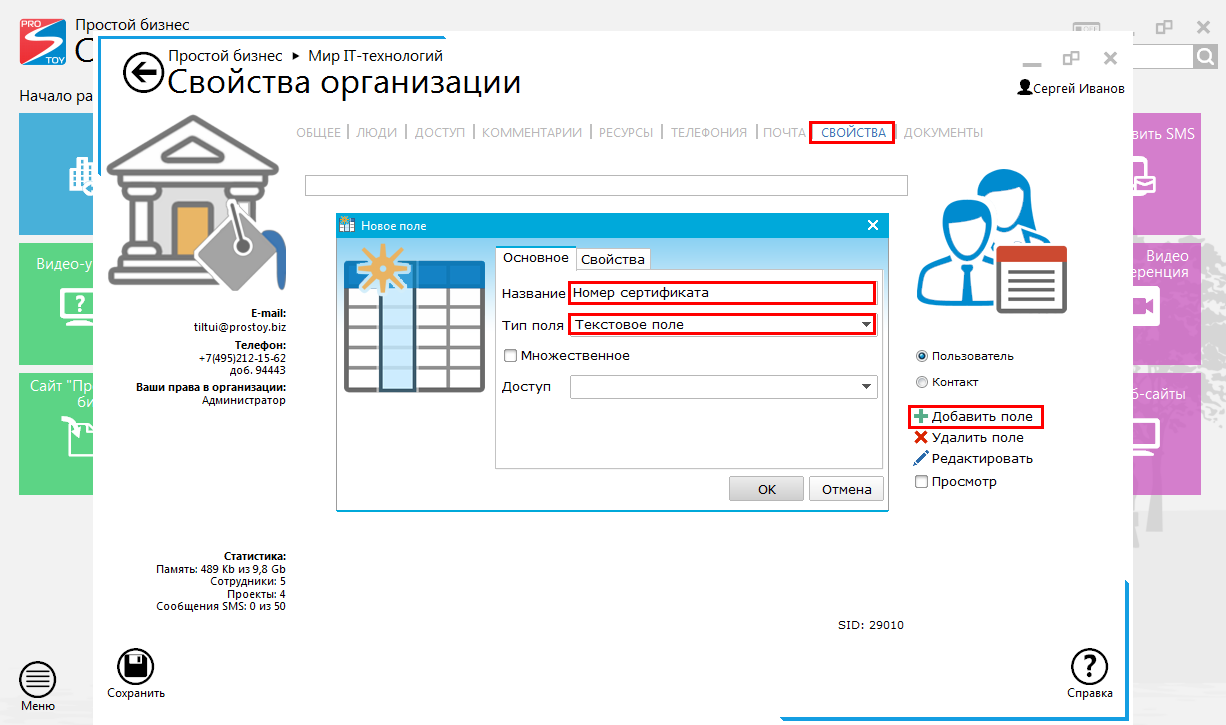The image size is (1226, 725).
Task: Click the Простой бизнес logo
Action: coord(44,41)
